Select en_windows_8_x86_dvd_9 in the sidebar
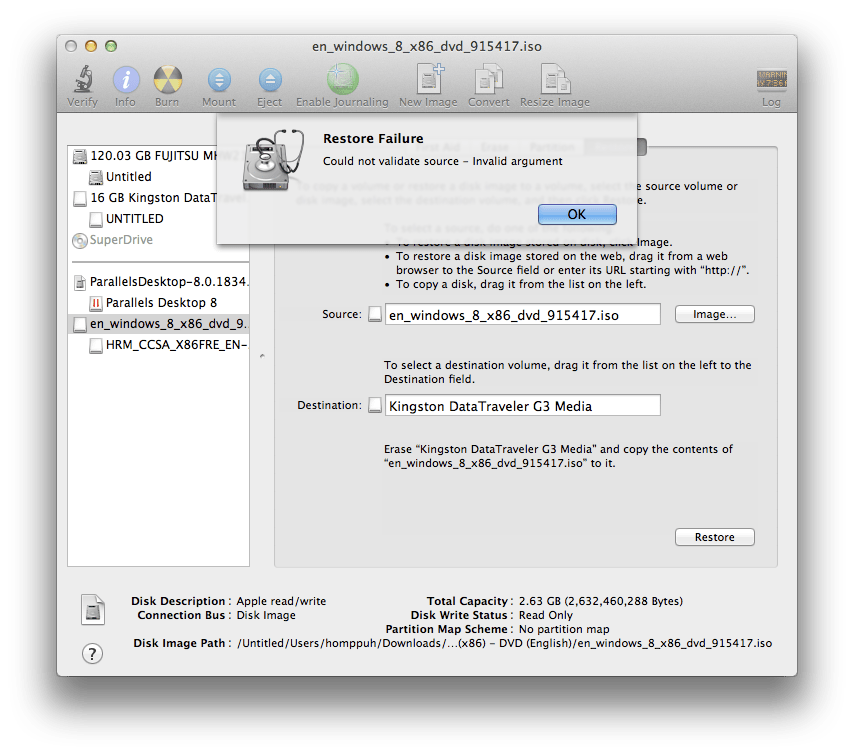Screen dimensions: 854x755 160,324
